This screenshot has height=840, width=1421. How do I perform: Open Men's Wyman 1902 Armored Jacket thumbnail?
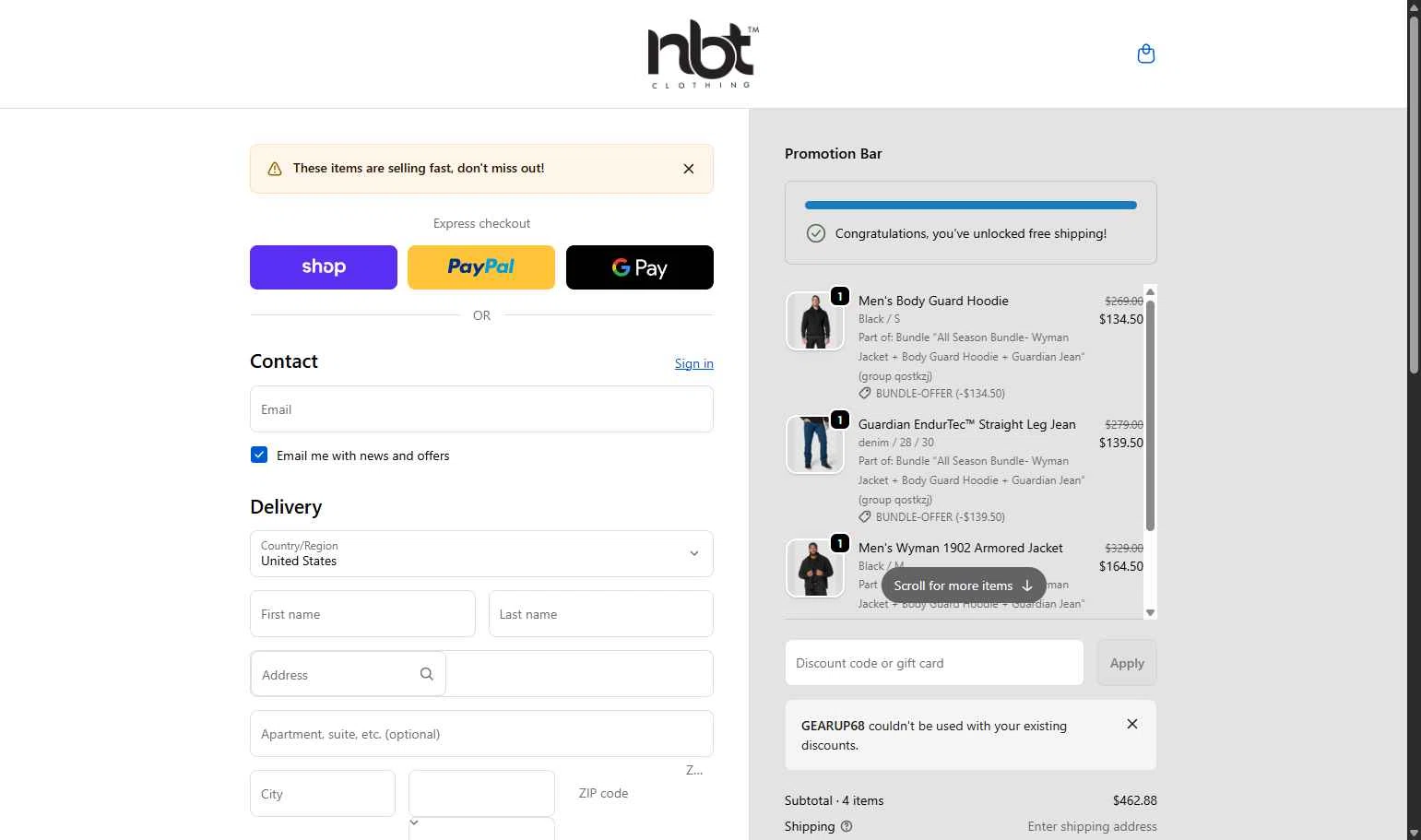[815, 568]
